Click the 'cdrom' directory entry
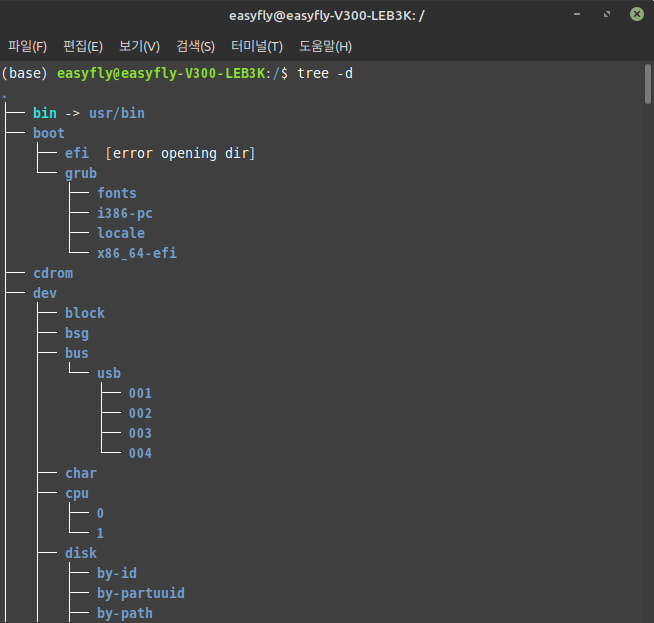The width and height of the screenshot is (654, 623). tap(53, 274)
